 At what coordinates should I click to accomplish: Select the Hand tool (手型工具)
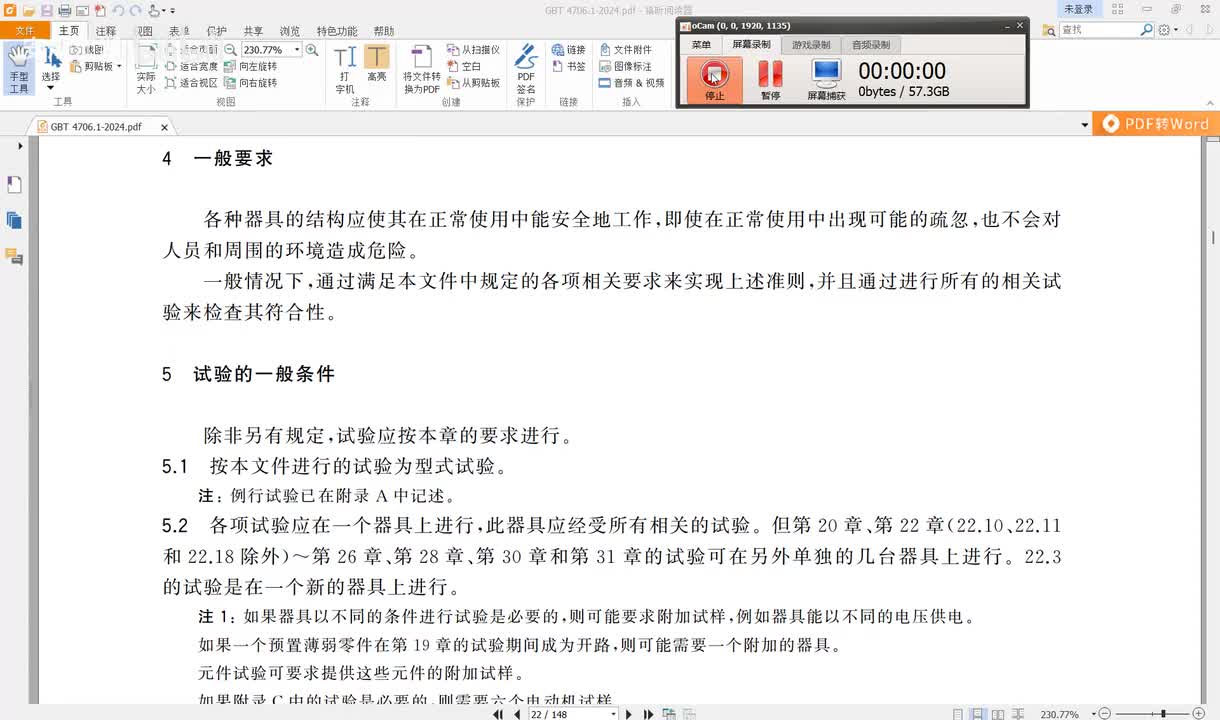pos(19,69)
